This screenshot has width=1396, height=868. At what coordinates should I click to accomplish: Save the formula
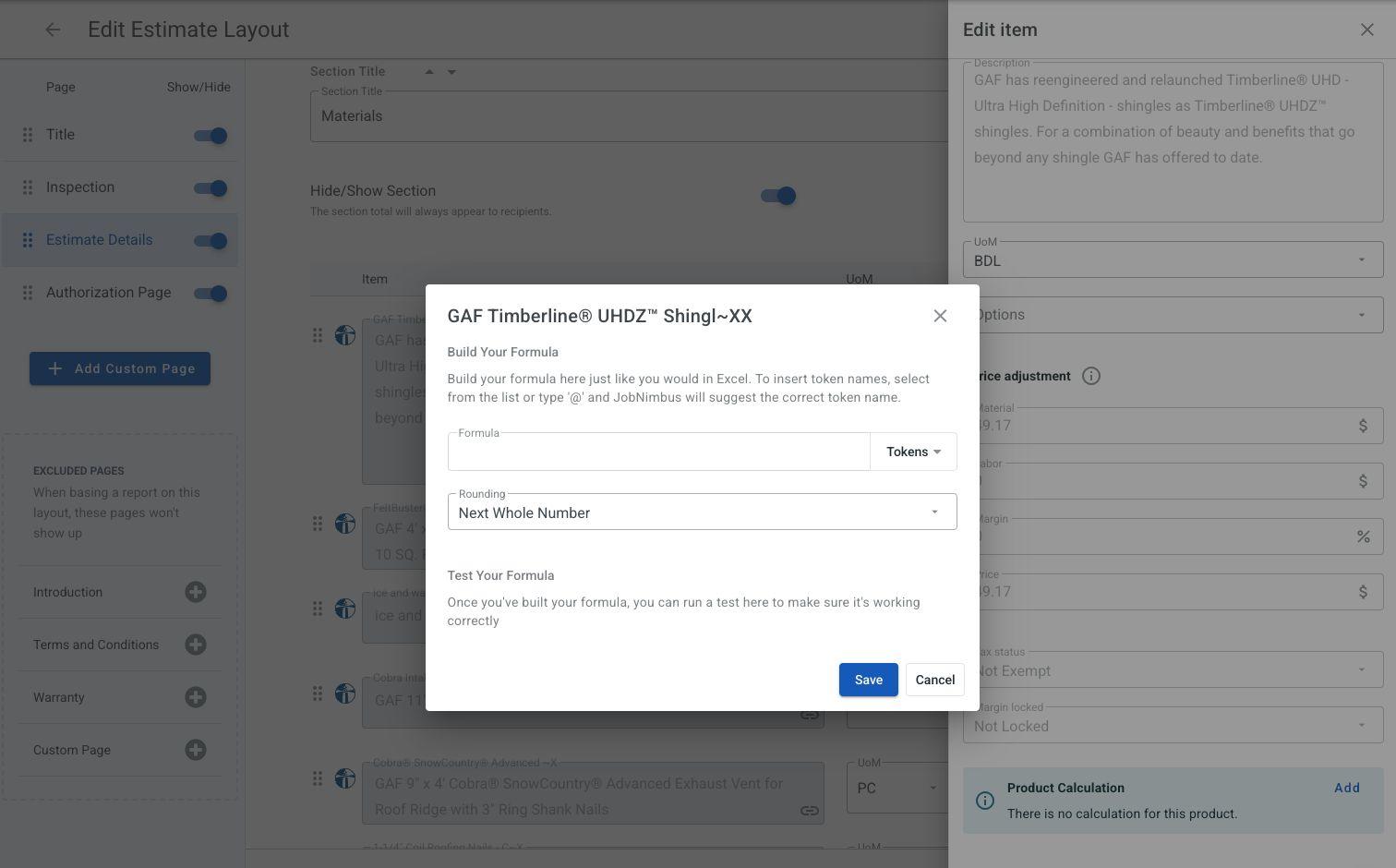pos(868,680)
